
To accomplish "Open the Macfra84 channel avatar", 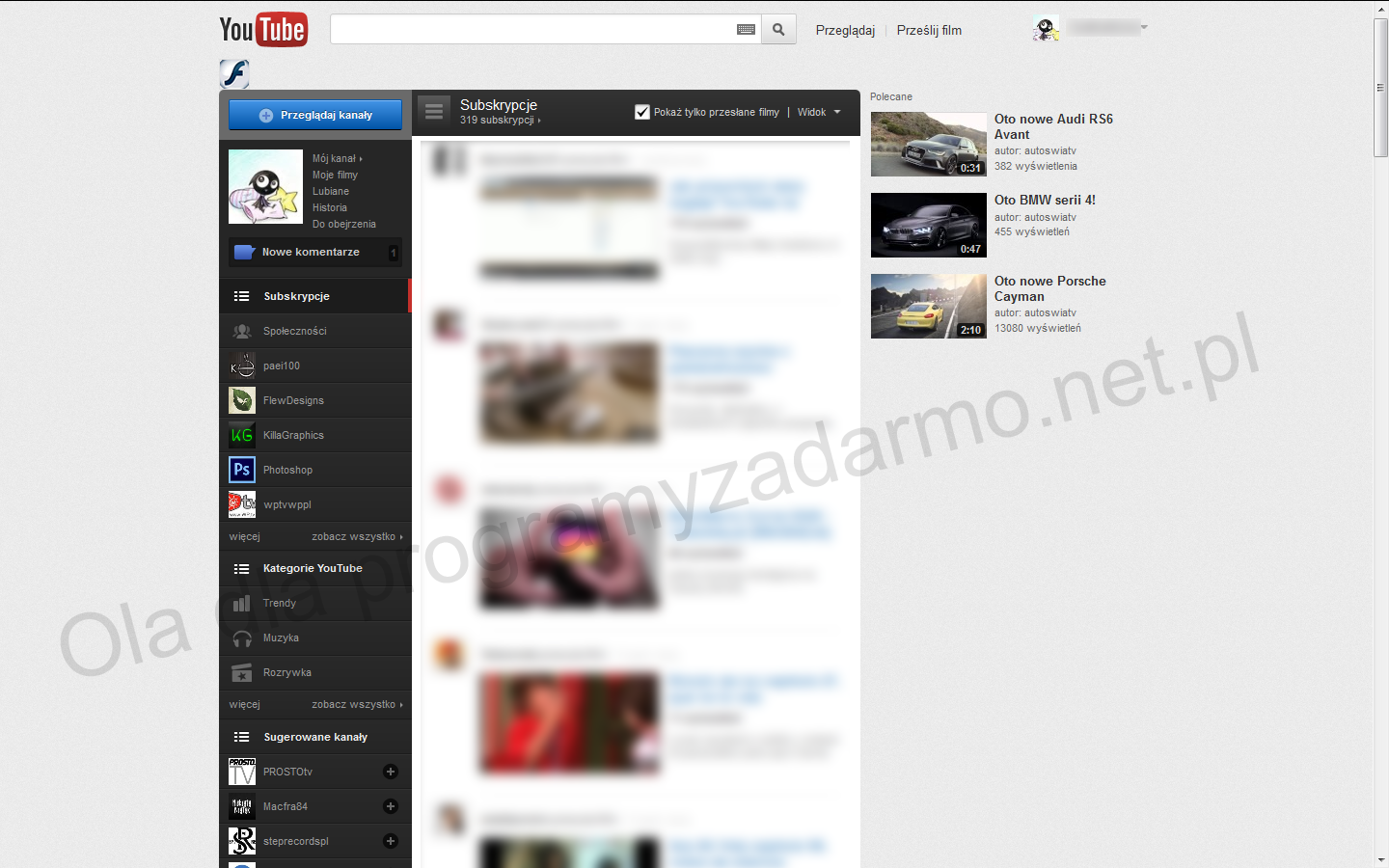I will click(242, 806).
